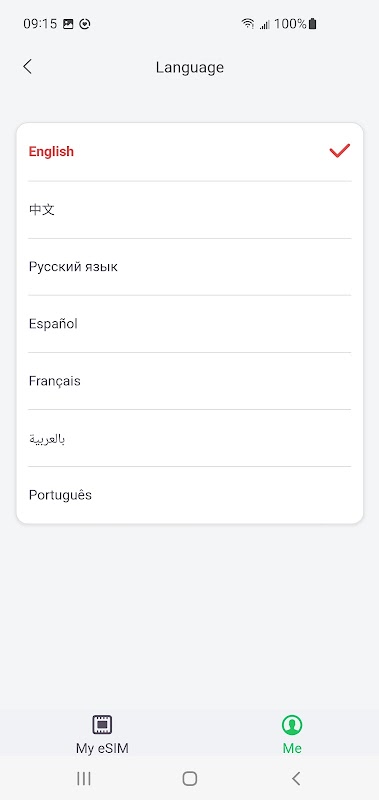The image size is (379, 800).
Task: Tap the Language page title
Action: 190,67
